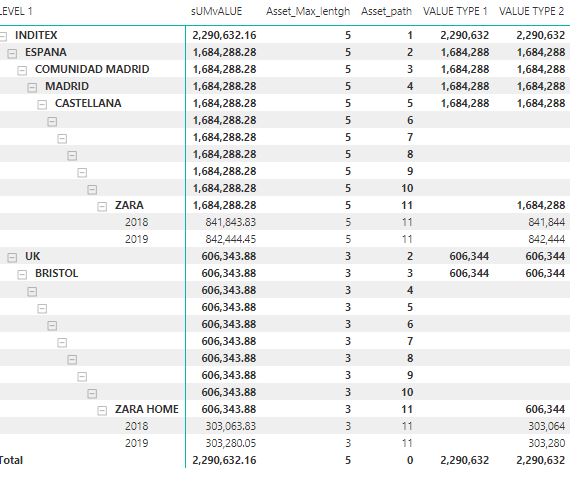Click the 841,843.83 sUMvALUE cell

[x=231, y=222]
